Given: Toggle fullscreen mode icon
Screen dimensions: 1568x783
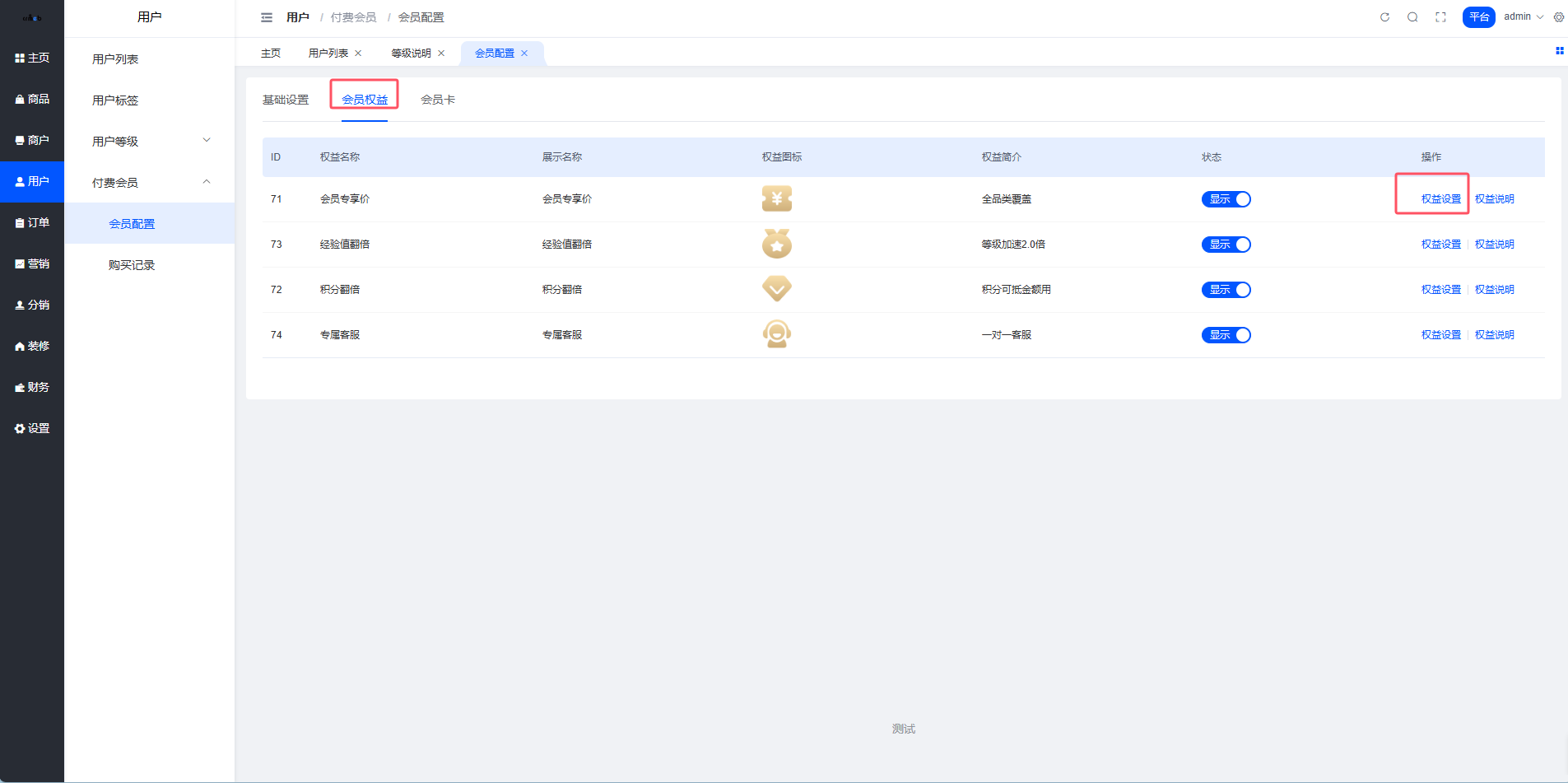Looking at the screenshot, I should click(1440, 17).
